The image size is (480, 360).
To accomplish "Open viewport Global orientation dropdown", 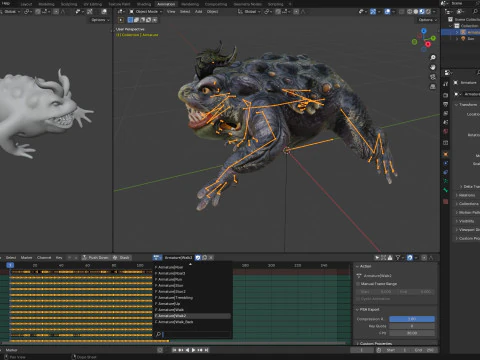I will pos(249,11).
